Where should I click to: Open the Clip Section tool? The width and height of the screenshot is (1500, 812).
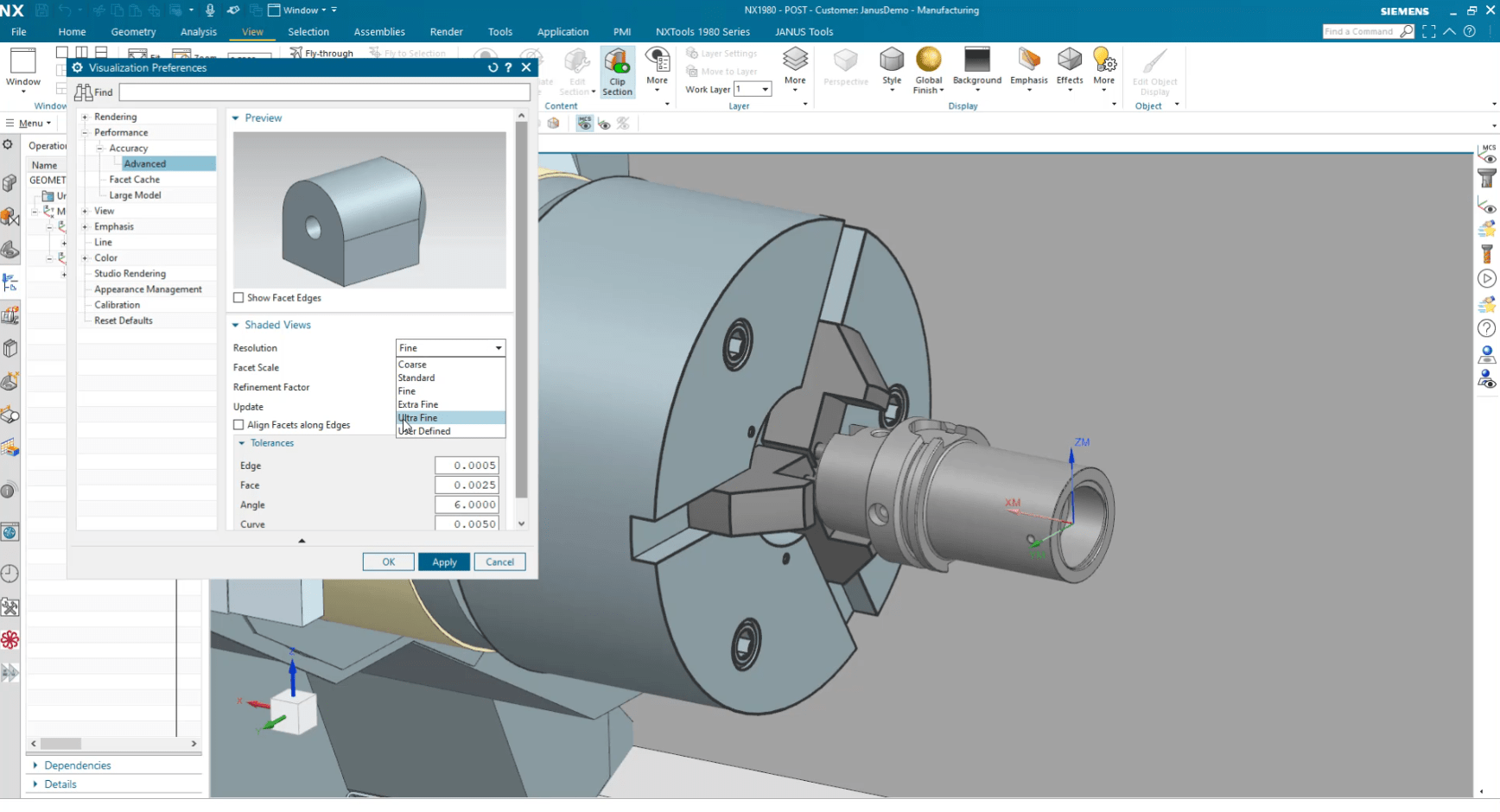617,72
